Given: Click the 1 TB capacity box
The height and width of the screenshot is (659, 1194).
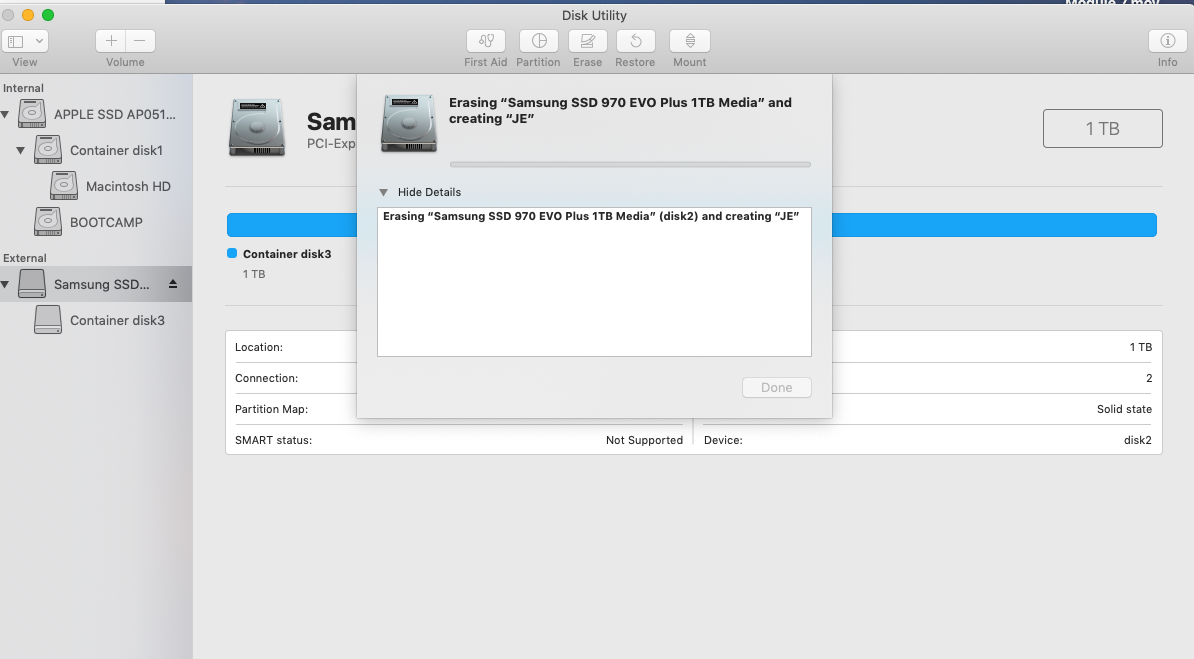Looking at the screenshot, I should pyautogui.click(x=1103, y=128).
